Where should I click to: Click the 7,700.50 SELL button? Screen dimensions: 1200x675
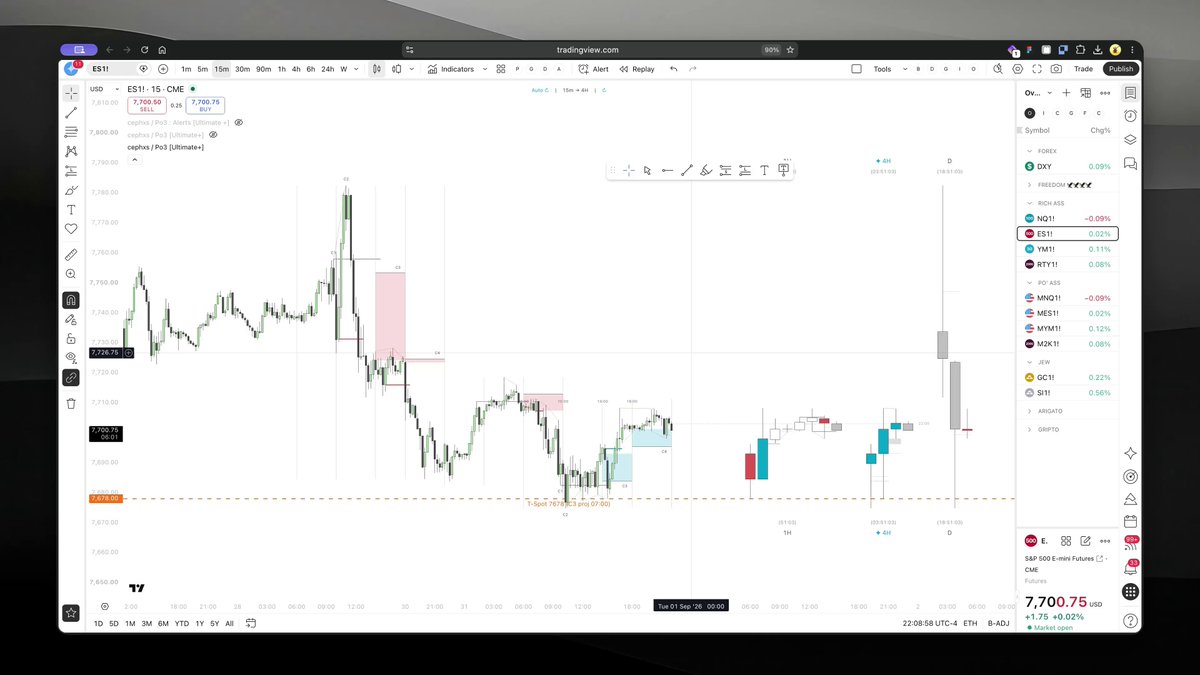pos(146,105)
